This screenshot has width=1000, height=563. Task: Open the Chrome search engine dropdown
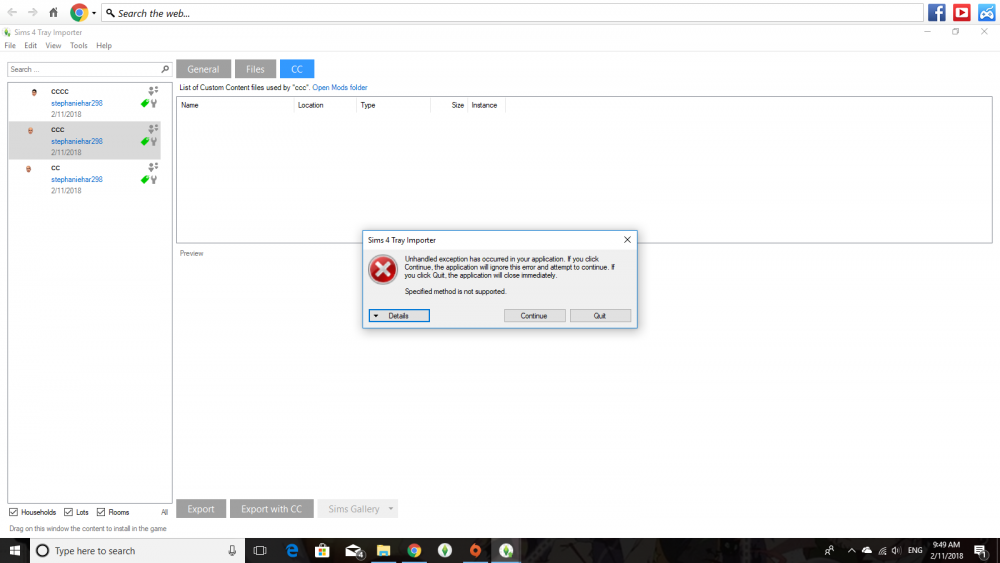coord(94,13)
